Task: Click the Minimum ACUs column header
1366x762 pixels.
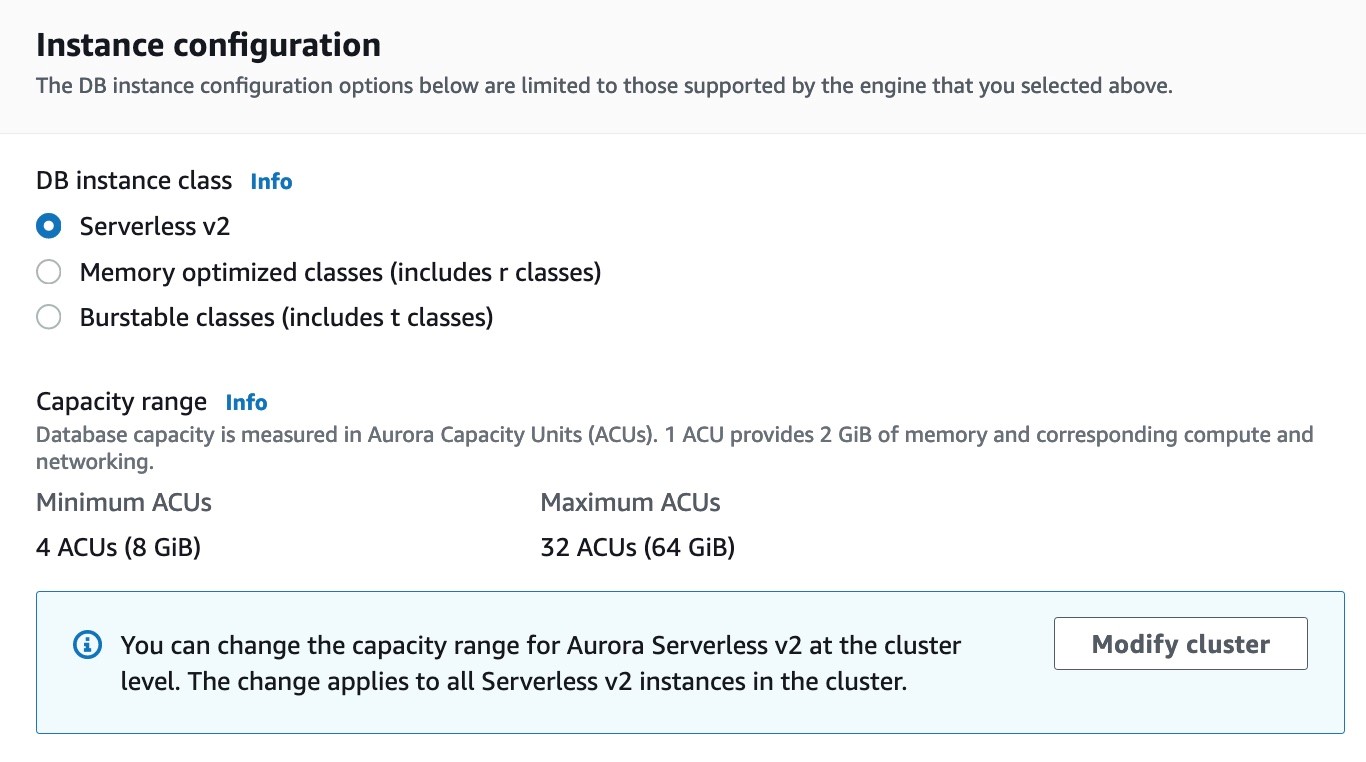Action: (x=123, y=502)
